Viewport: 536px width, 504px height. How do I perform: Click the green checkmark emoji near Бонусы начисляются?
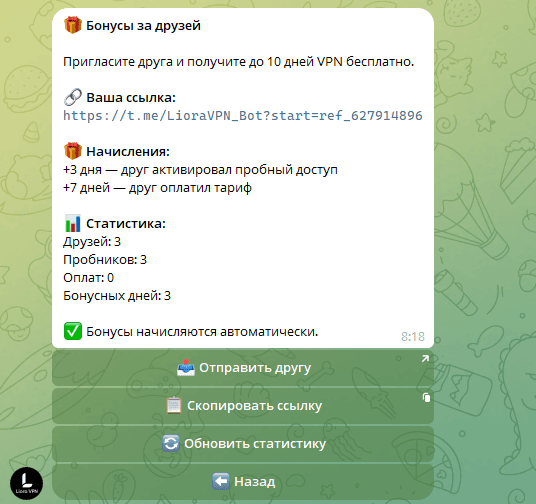coord(73,331)
